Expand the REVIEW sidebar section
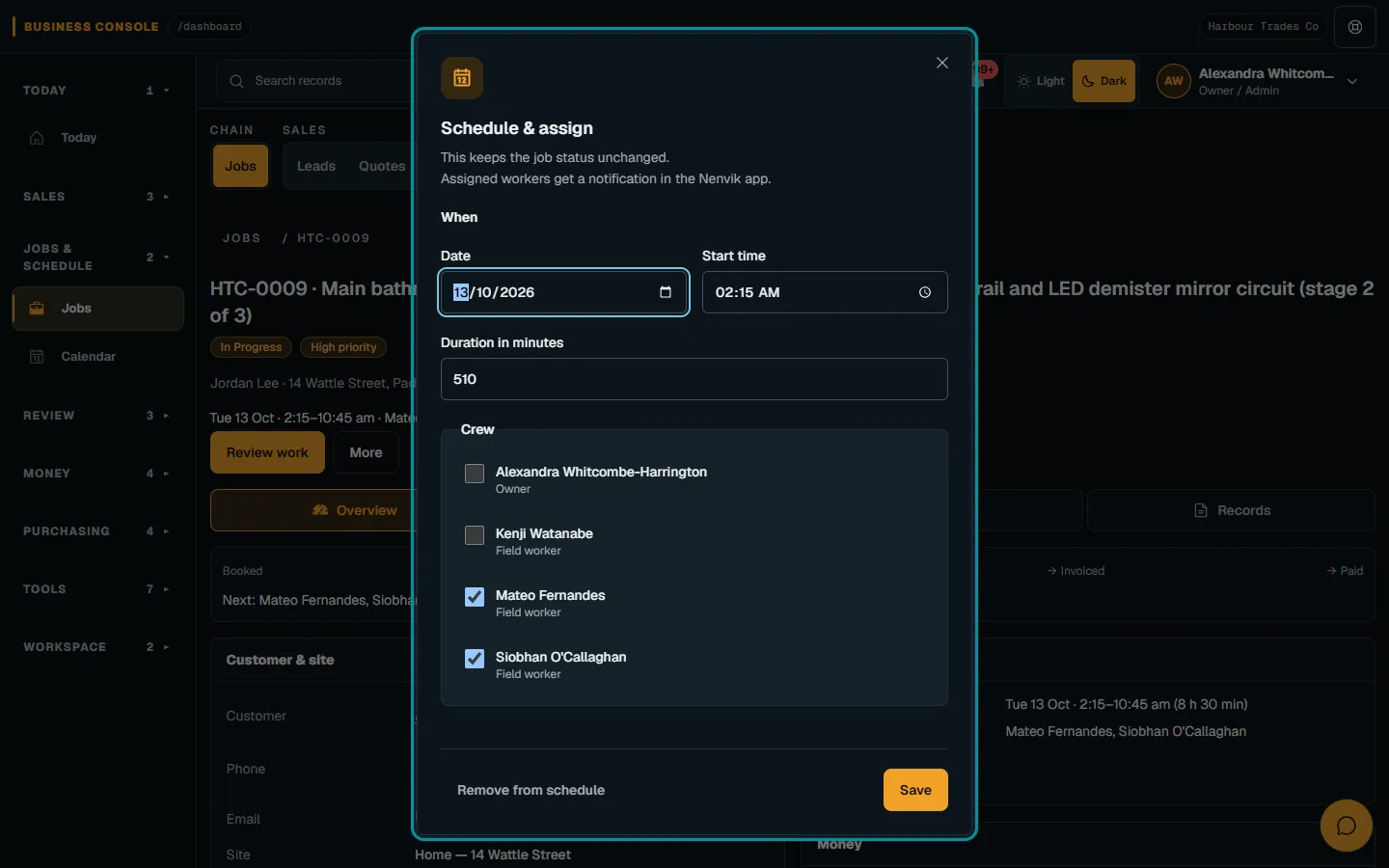1389x868 pixels. pyautogui.click(x=96, y=416)
